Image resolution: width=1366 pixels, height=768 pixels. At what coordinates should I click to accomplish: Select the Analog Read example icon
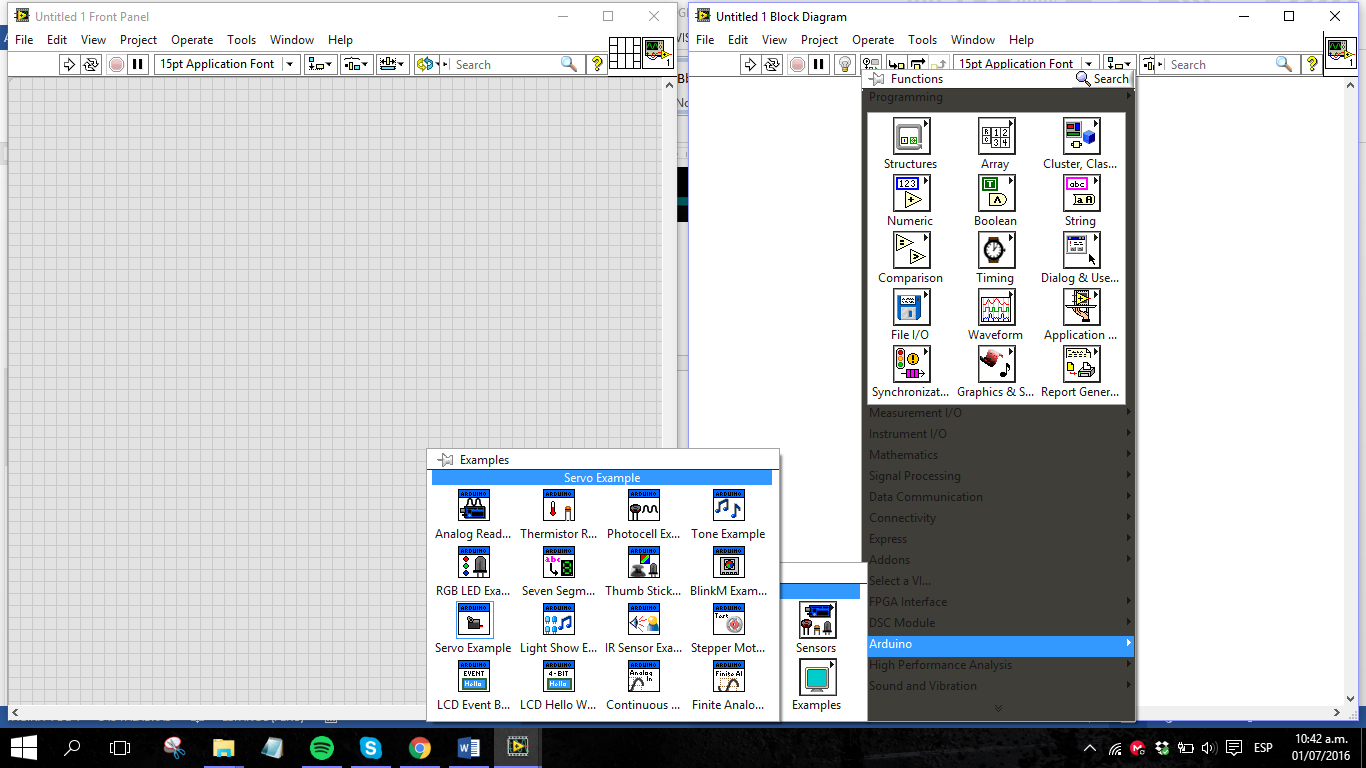tap(474, 506)
